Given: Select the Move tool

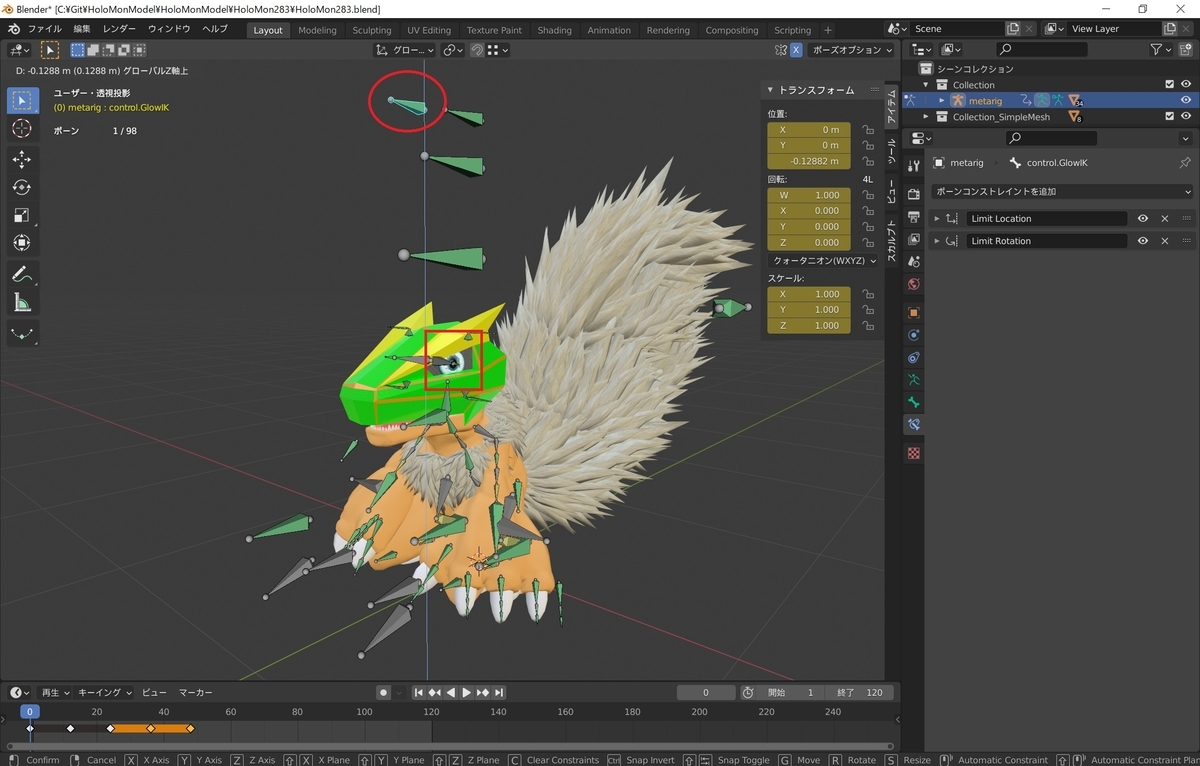Looking at the screenshot, I should 22,159.
